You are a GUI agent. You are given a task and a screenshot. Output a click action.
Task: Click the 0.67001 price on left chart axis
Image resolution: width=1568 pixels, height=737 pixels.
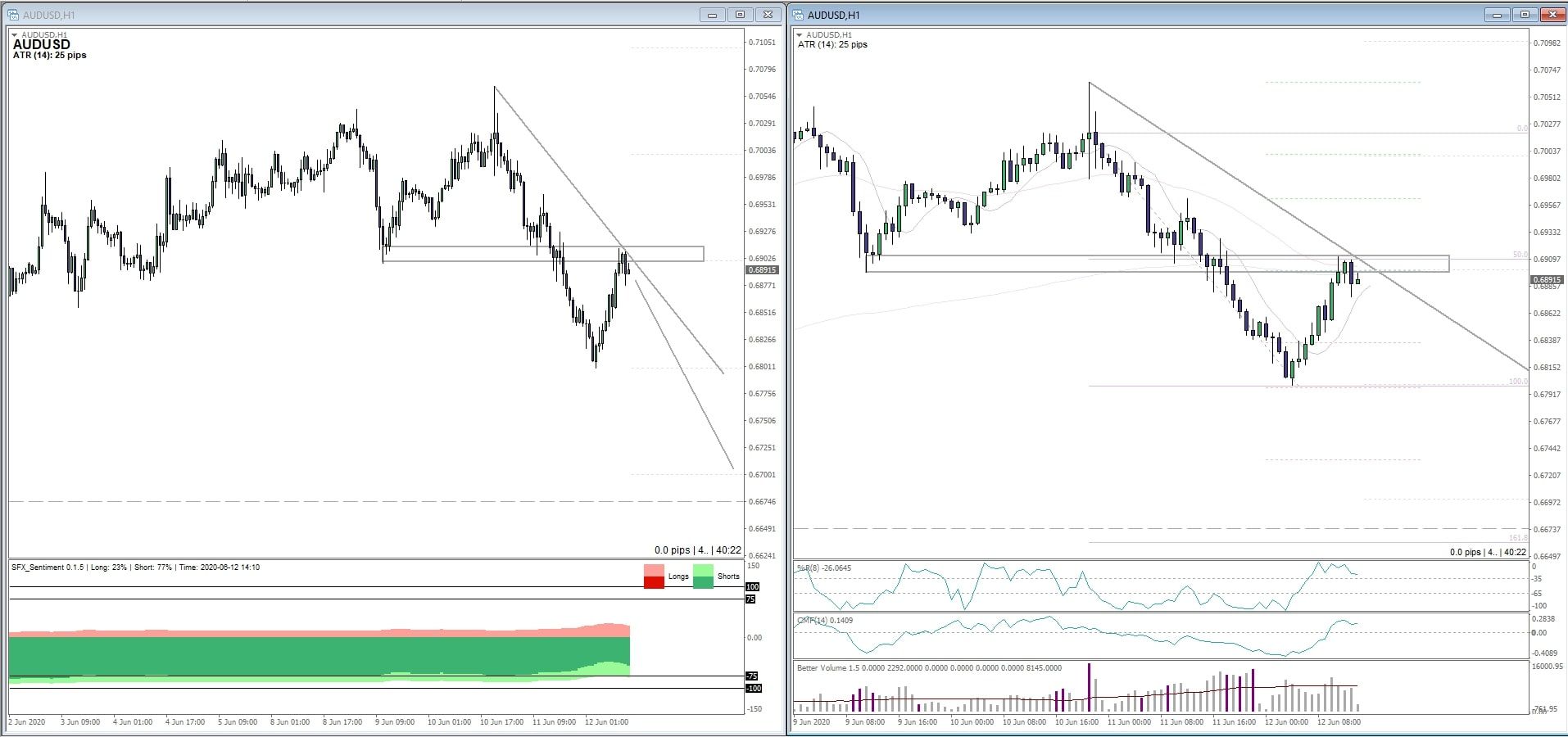point(762,475)
